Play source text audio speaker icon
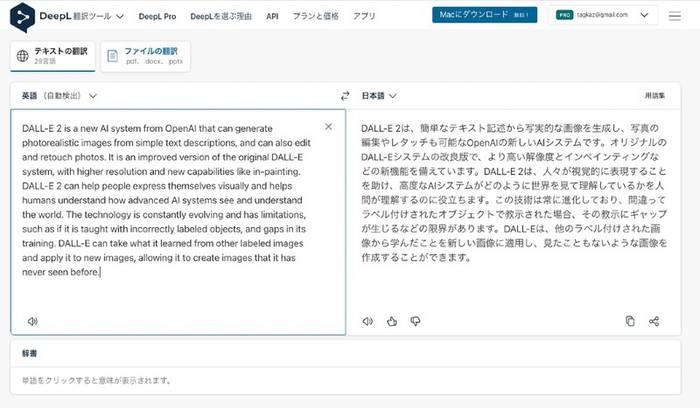Screen dimensions: 700x408 (x=33, y=321)
